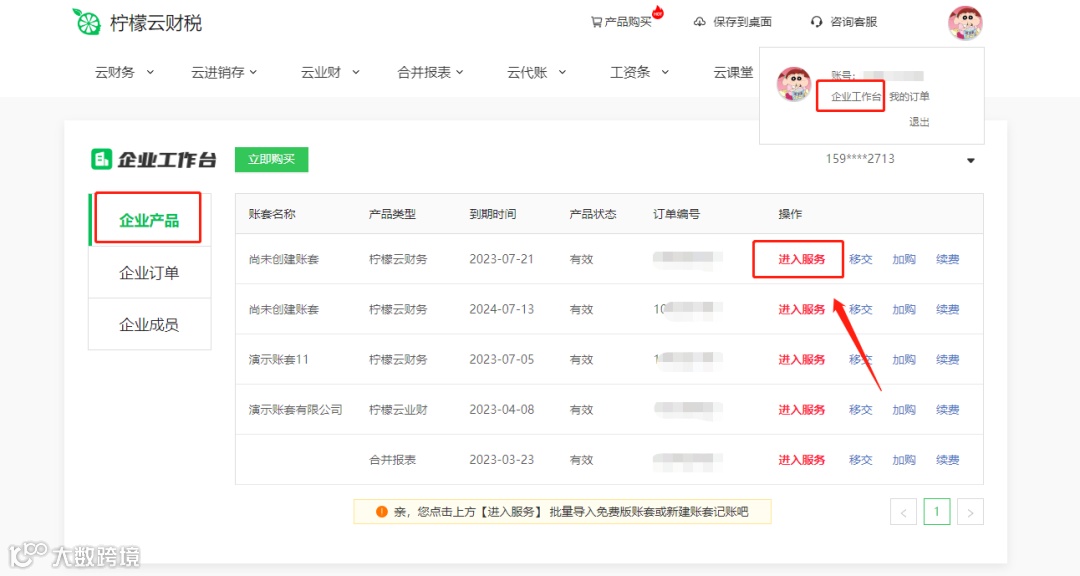Click 保存到桌面 in header

tap(742, 22)
